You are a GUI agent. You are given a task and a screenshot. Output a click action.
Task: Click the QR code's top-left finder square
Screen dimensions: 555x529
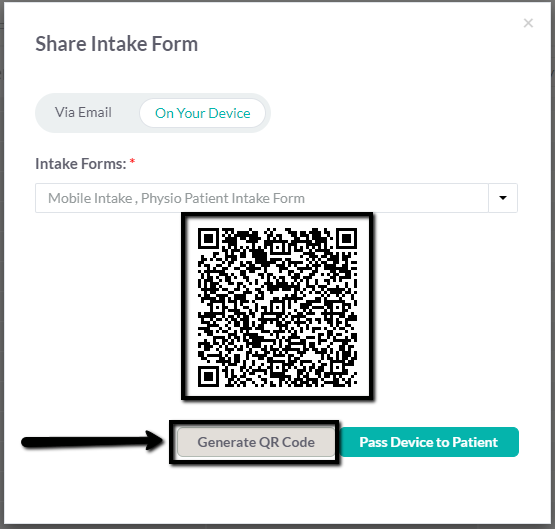pyautogui.click(x=208, y=238)
